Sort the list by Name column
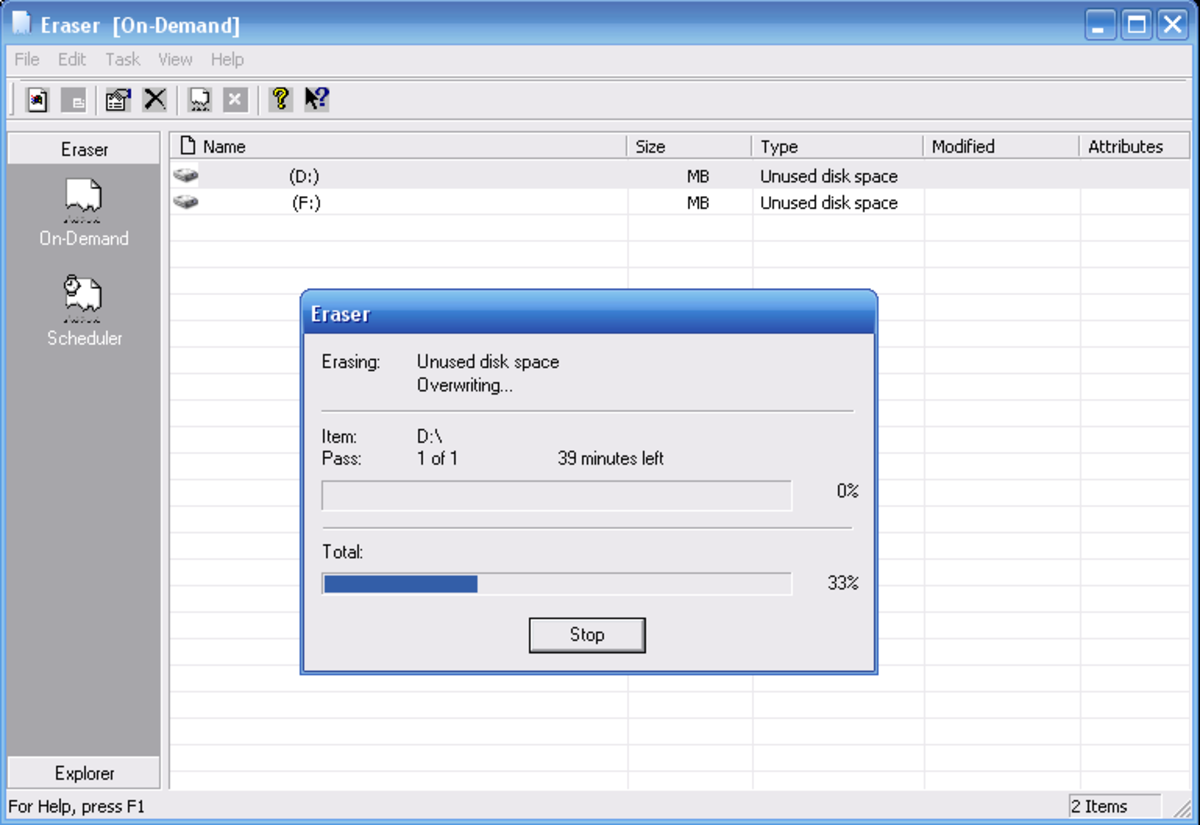This screenshot has height=825, width=1200. [398, 146]
